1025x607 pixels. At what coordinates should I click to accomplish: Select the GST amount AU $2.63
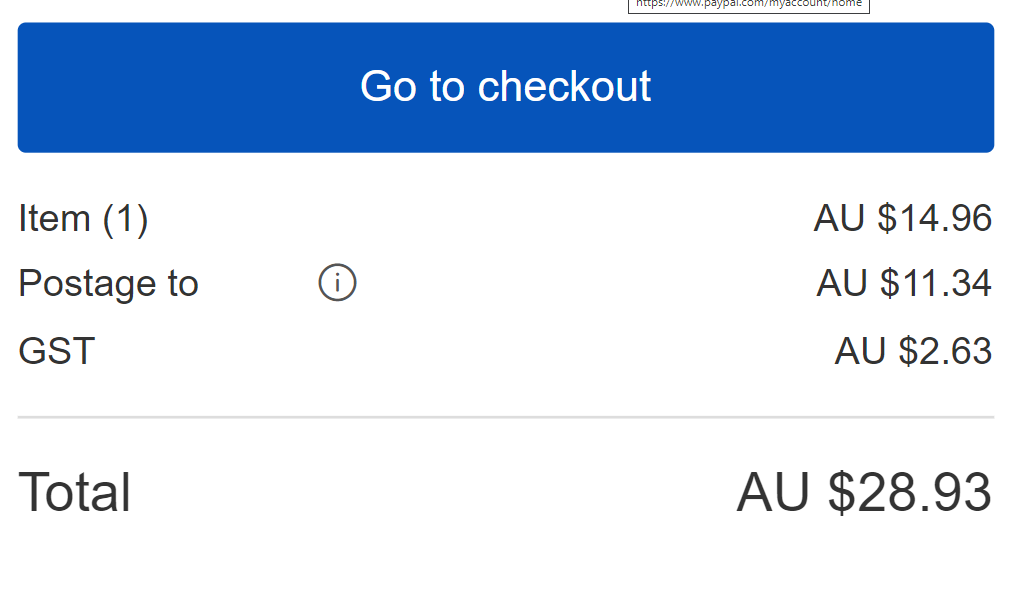click(913, 351)
